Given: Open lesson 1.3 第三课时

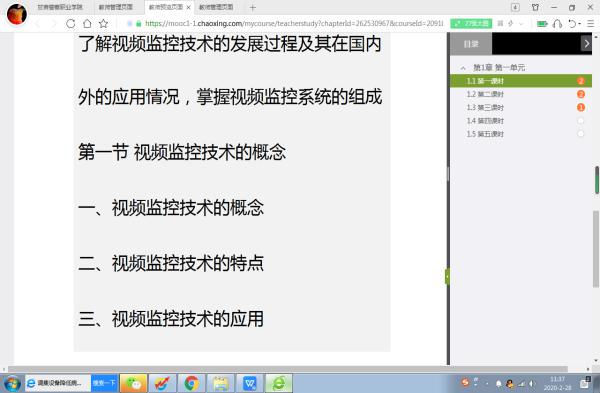Looking at the screenshot, I should click(485, 108).
